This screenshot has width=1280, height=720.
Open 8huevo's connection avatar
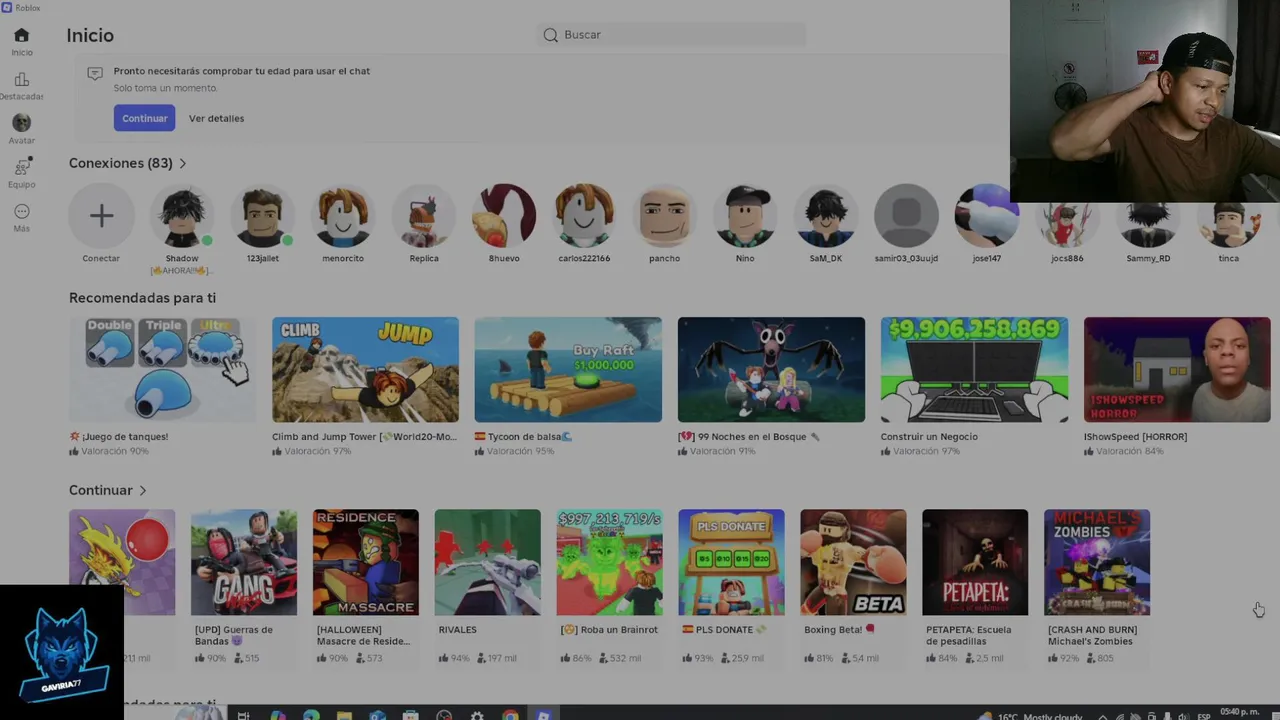click(504, 216)
